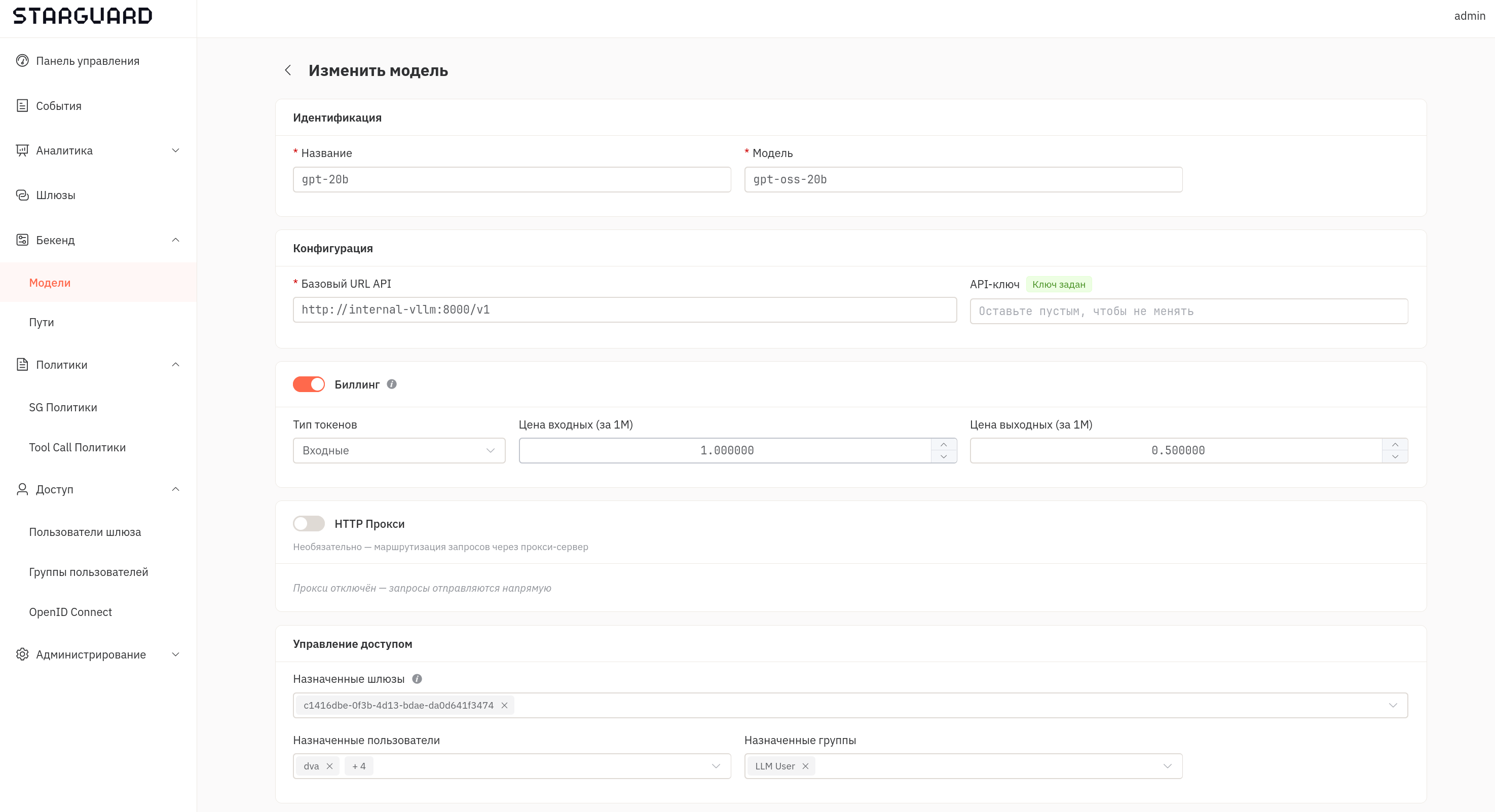Click the Доступ user icon
The image size is (1495, 812).
pyautogui.click(x=22, y=489)
